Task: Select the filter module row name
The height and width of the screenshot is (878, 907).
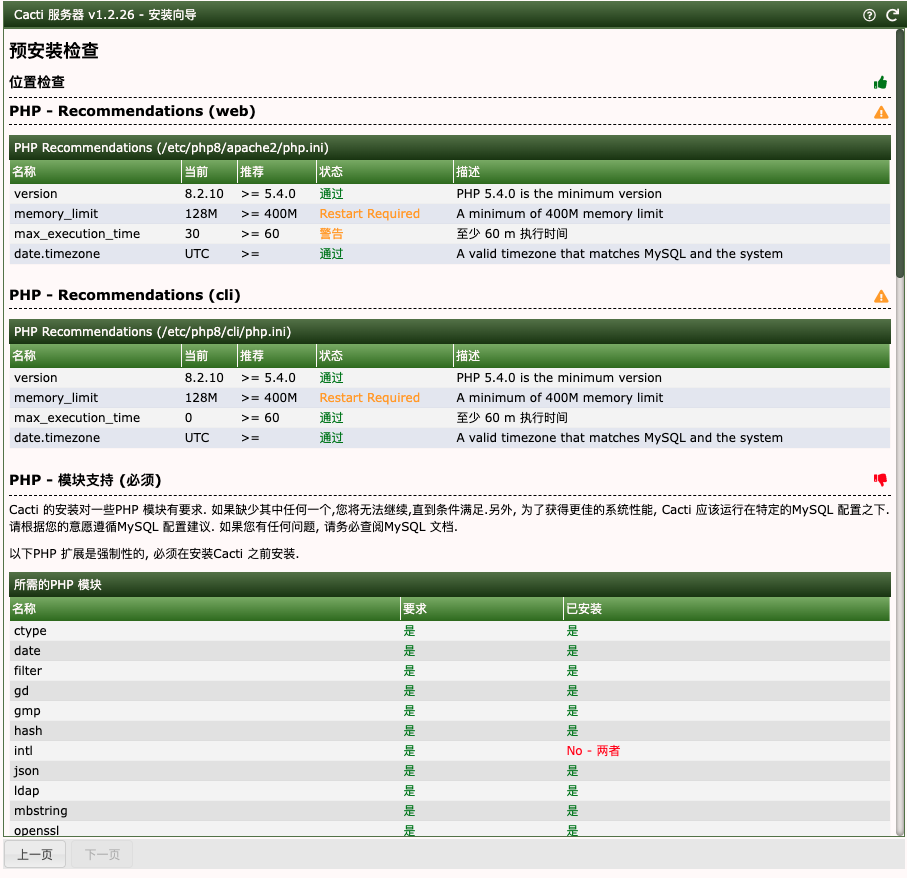Action: pos(28,671)
